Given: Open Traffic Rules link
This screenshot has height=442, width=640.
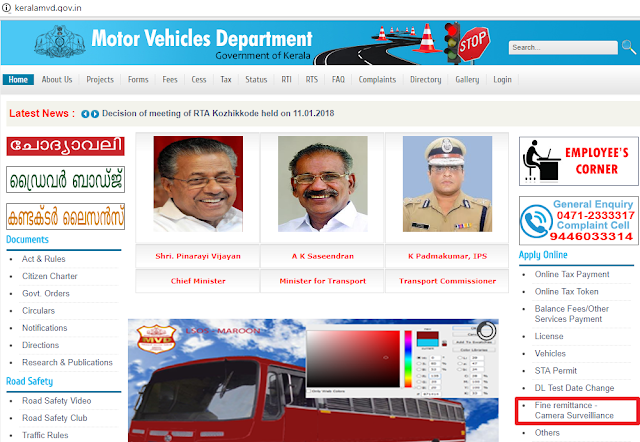Looking at the screenshot, I should click(x=45, y=435).
